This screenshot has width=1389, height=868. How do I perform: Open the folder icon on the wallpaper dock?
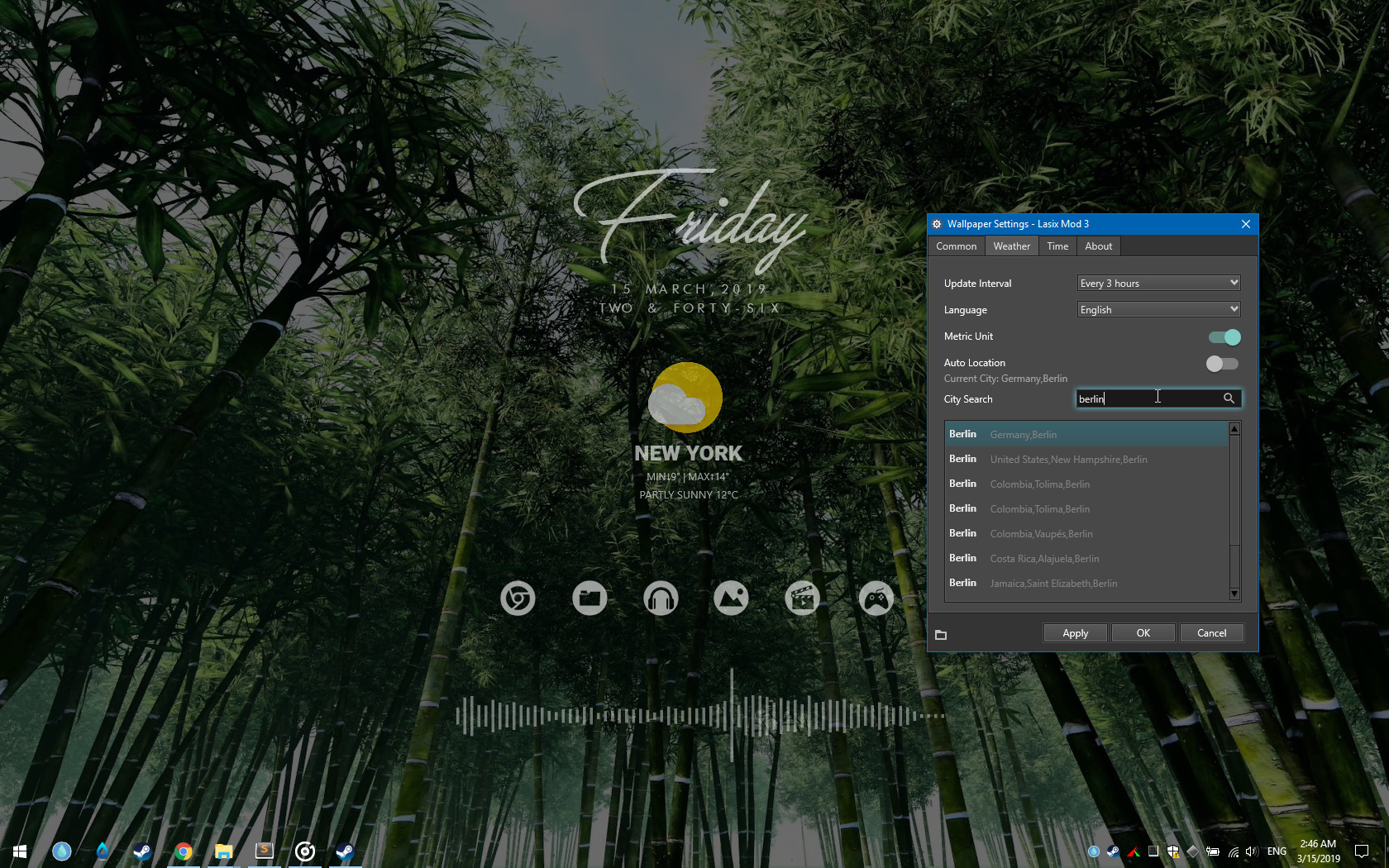pos(589,598)
